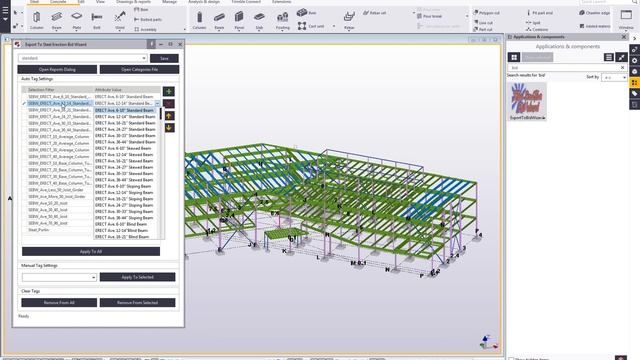
Task: Open the Drawings & reports tab
Action: [x=133, y=2]
